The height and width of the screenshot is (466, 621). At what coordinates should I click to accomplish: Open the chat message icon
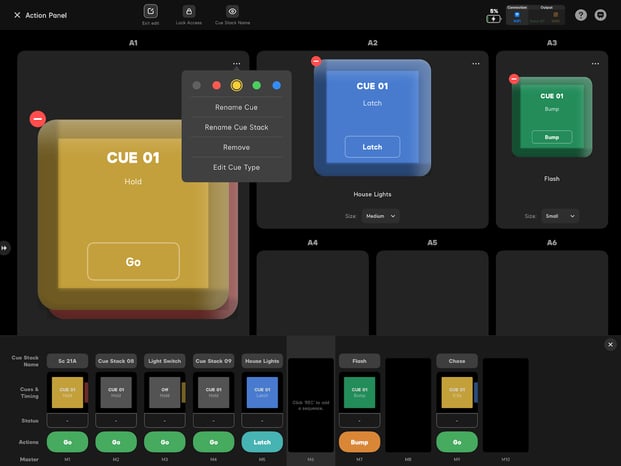pos(600,15)
